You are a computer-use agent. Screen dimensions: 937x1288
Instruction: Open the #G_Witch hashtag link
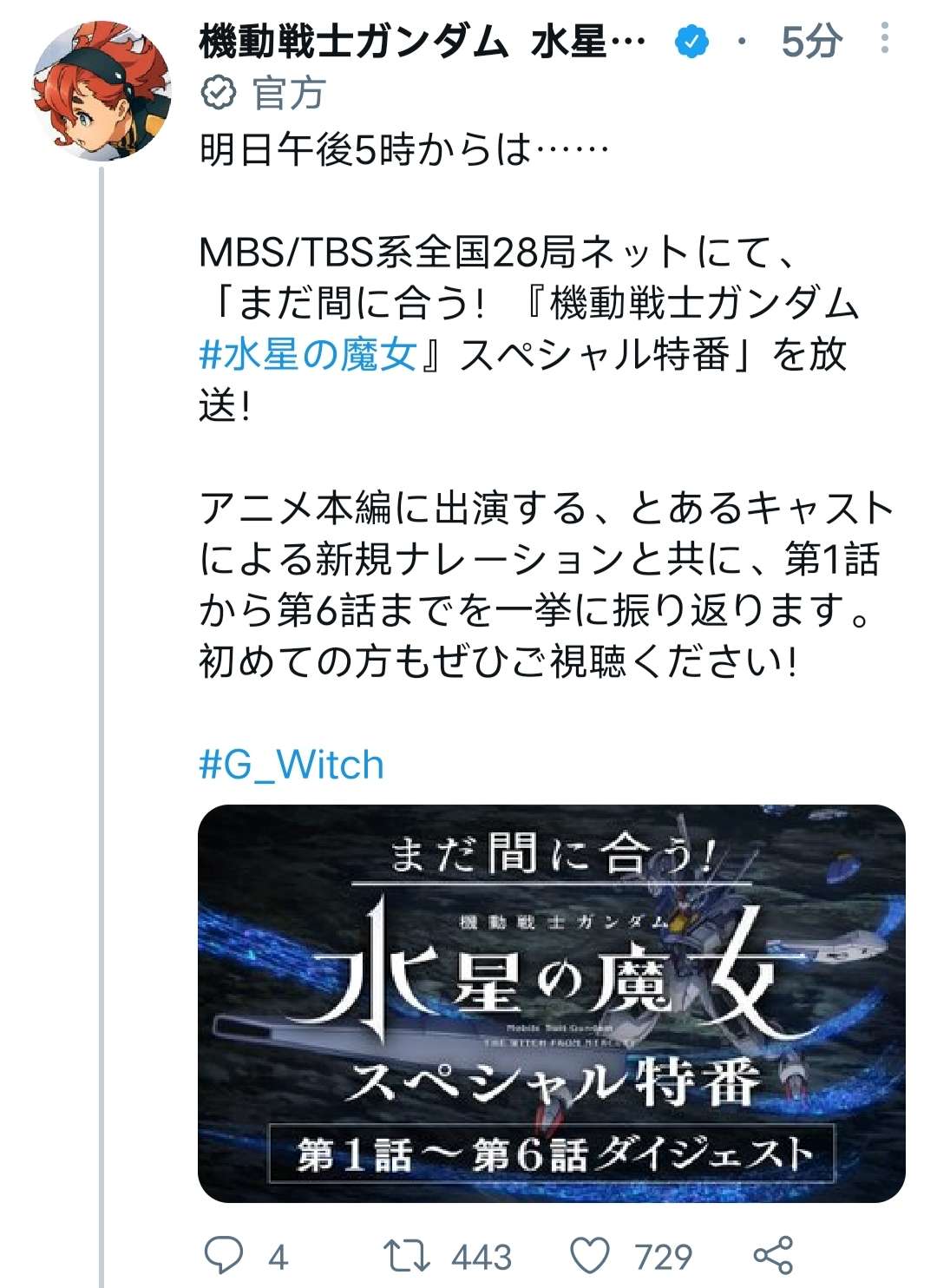click(x=292, y=765)
